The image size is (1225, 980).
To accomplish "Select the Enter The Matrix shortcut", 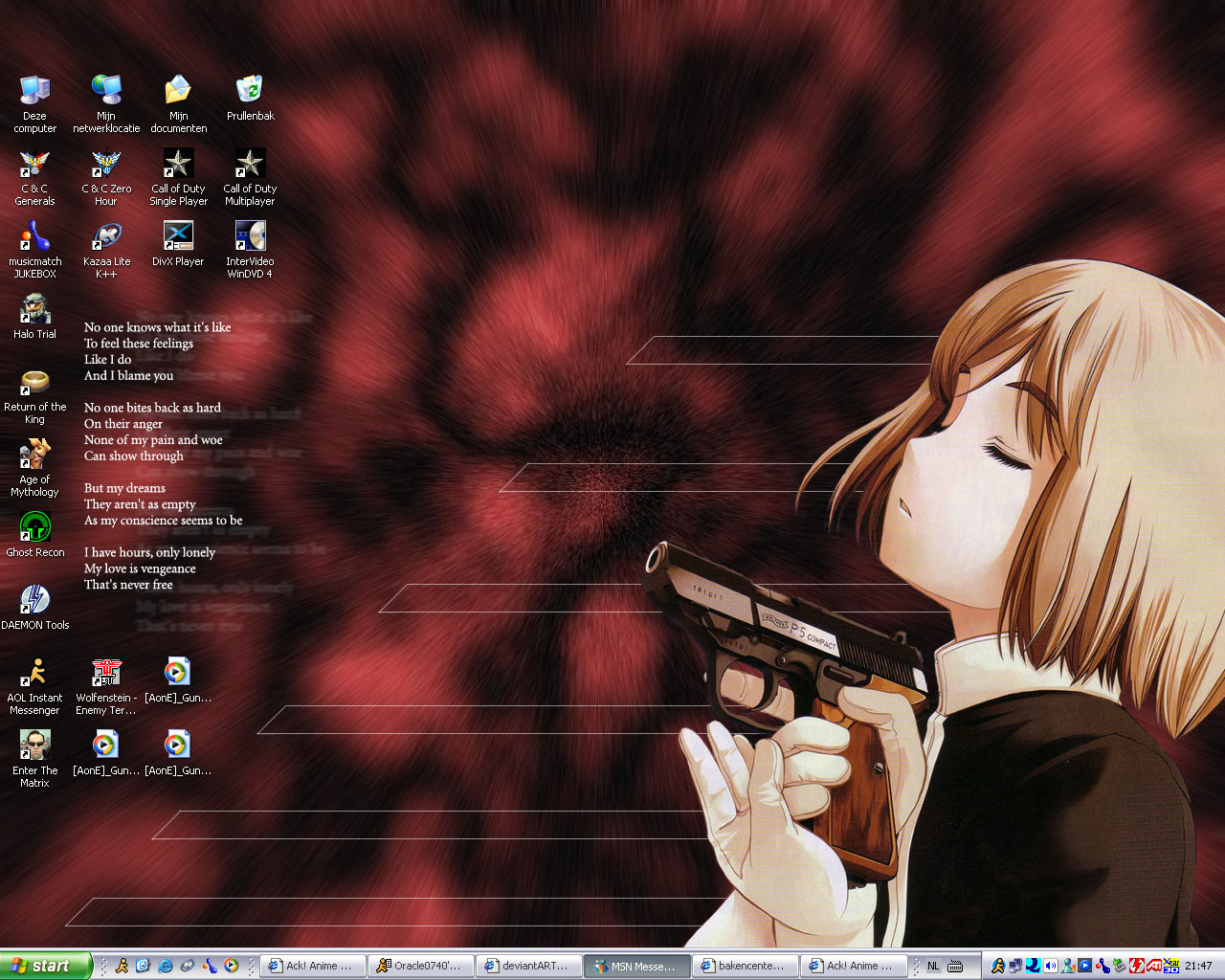I will point(35,758).
